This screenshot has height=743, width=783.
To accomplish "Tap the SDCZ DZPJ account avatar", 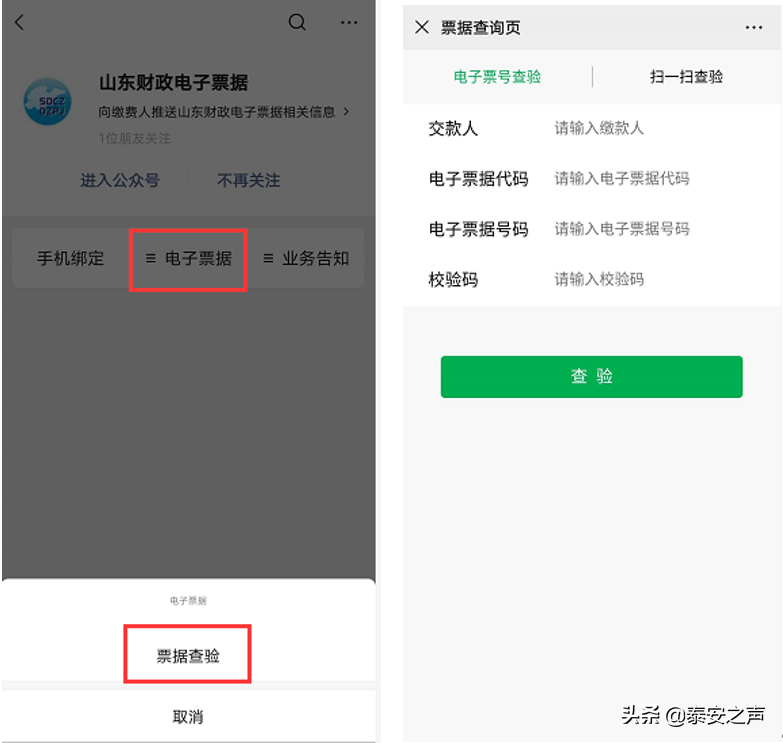I will point(48,101).
